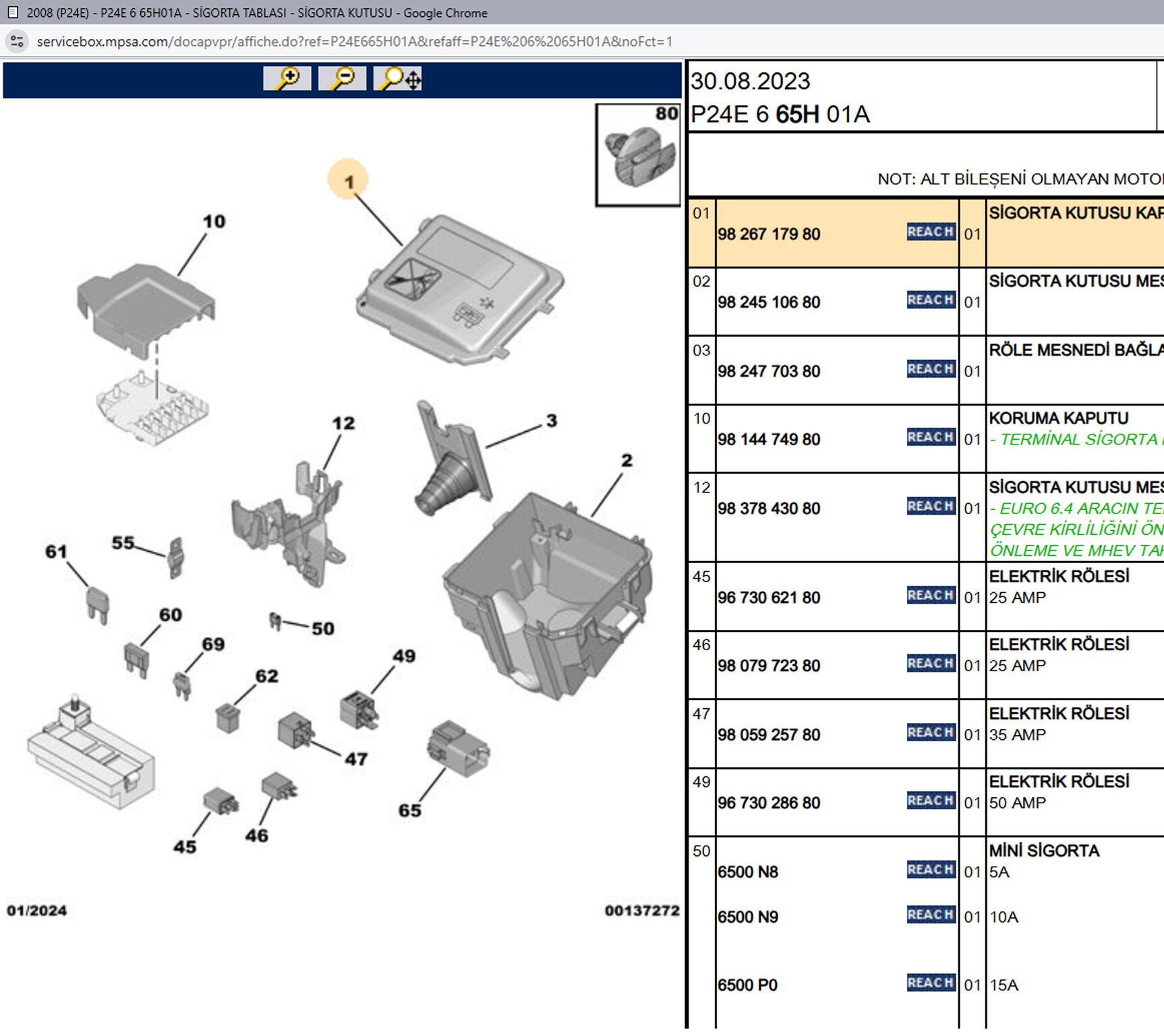Screen dimensions: 1164x1036
Task: Click the zoom-and-pan magnifier icon
Action: 399,78
